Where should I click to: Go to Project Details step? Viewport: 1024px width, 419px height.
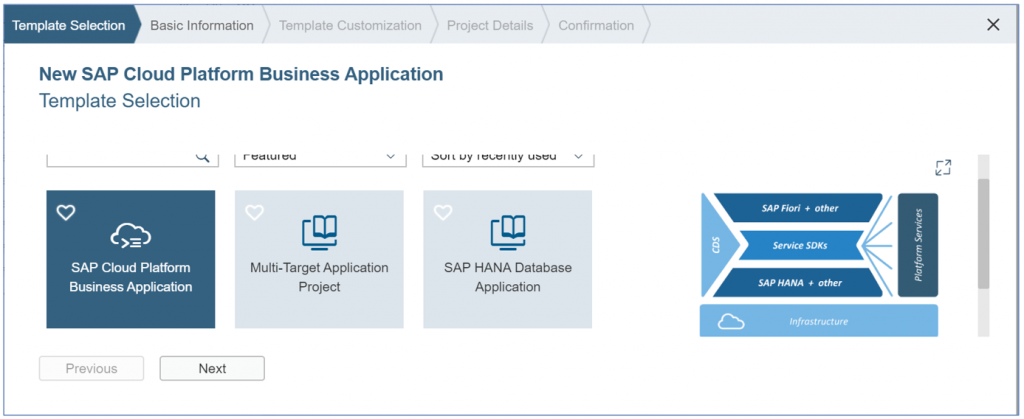[x=490, y=25]
